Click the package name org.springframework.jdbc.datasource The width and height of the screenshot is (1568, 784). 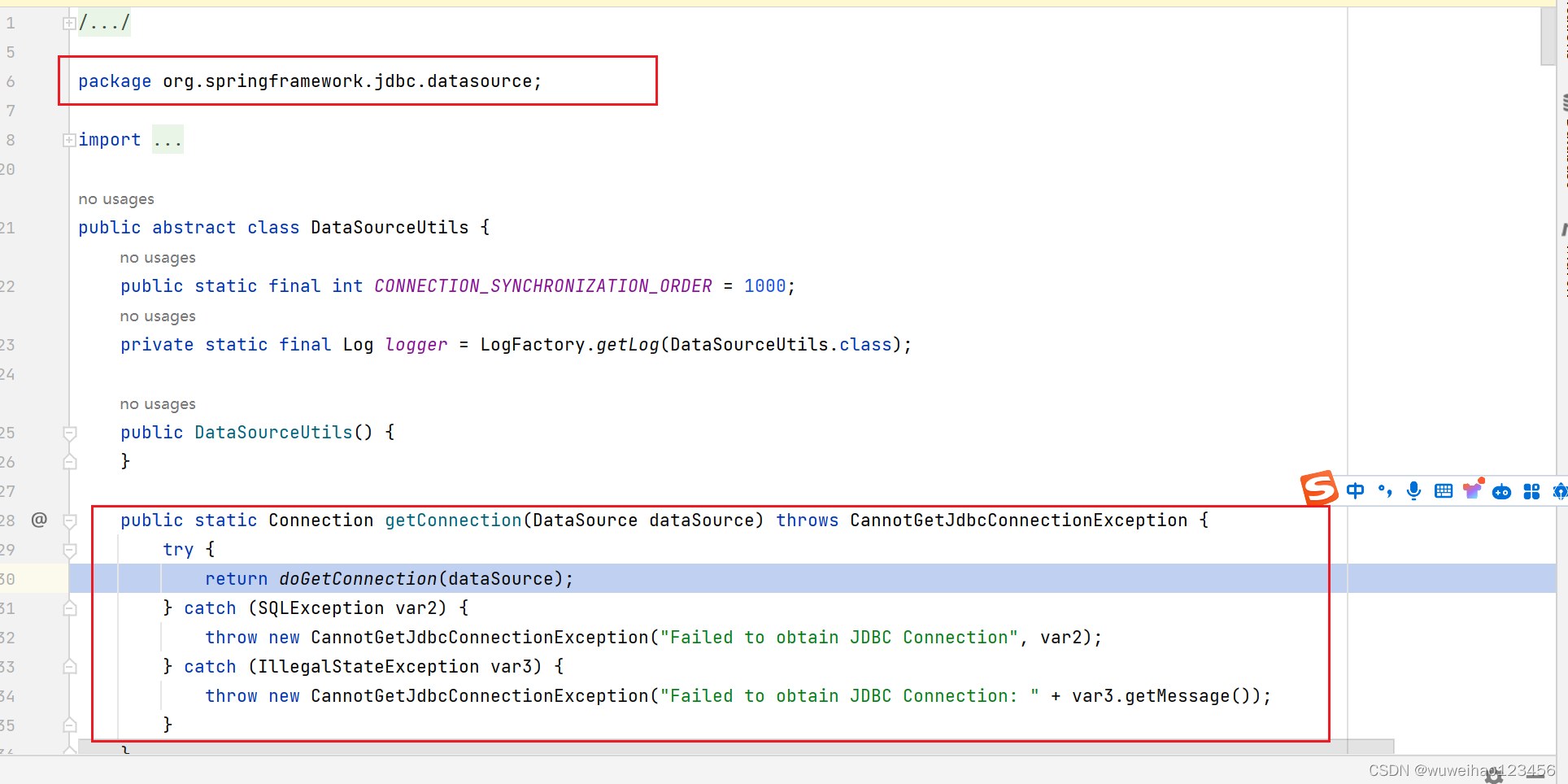(x=347, y=81)
